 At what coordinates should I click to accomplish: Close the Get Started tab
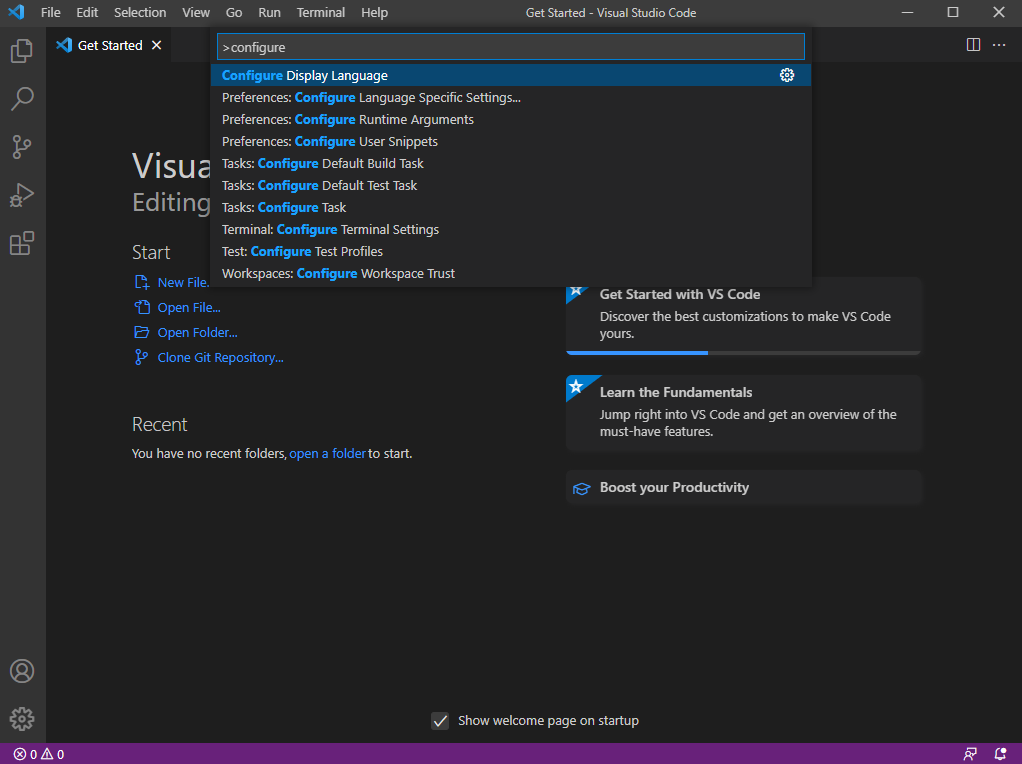click(156, 45)
